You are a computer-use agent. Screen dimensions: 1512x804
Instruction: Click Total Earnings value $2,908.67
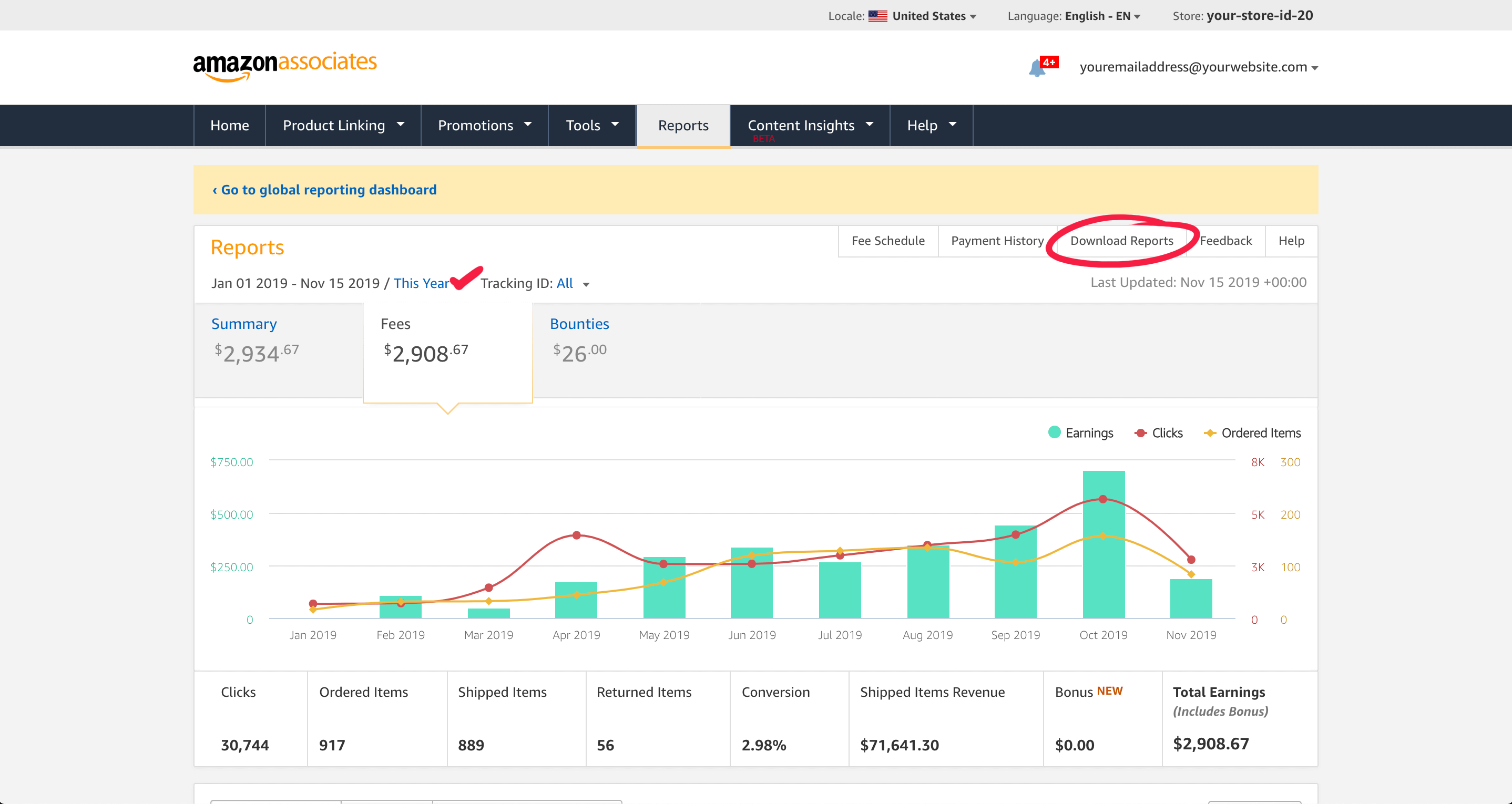[1211, 744]
